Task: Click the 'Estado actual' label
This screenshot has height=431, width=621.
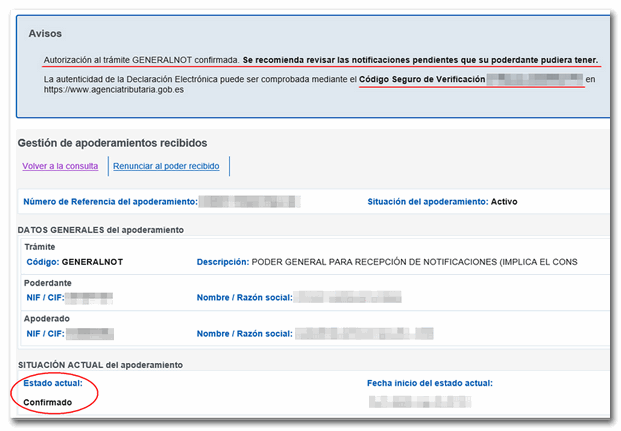Action: tap(52, 383)
